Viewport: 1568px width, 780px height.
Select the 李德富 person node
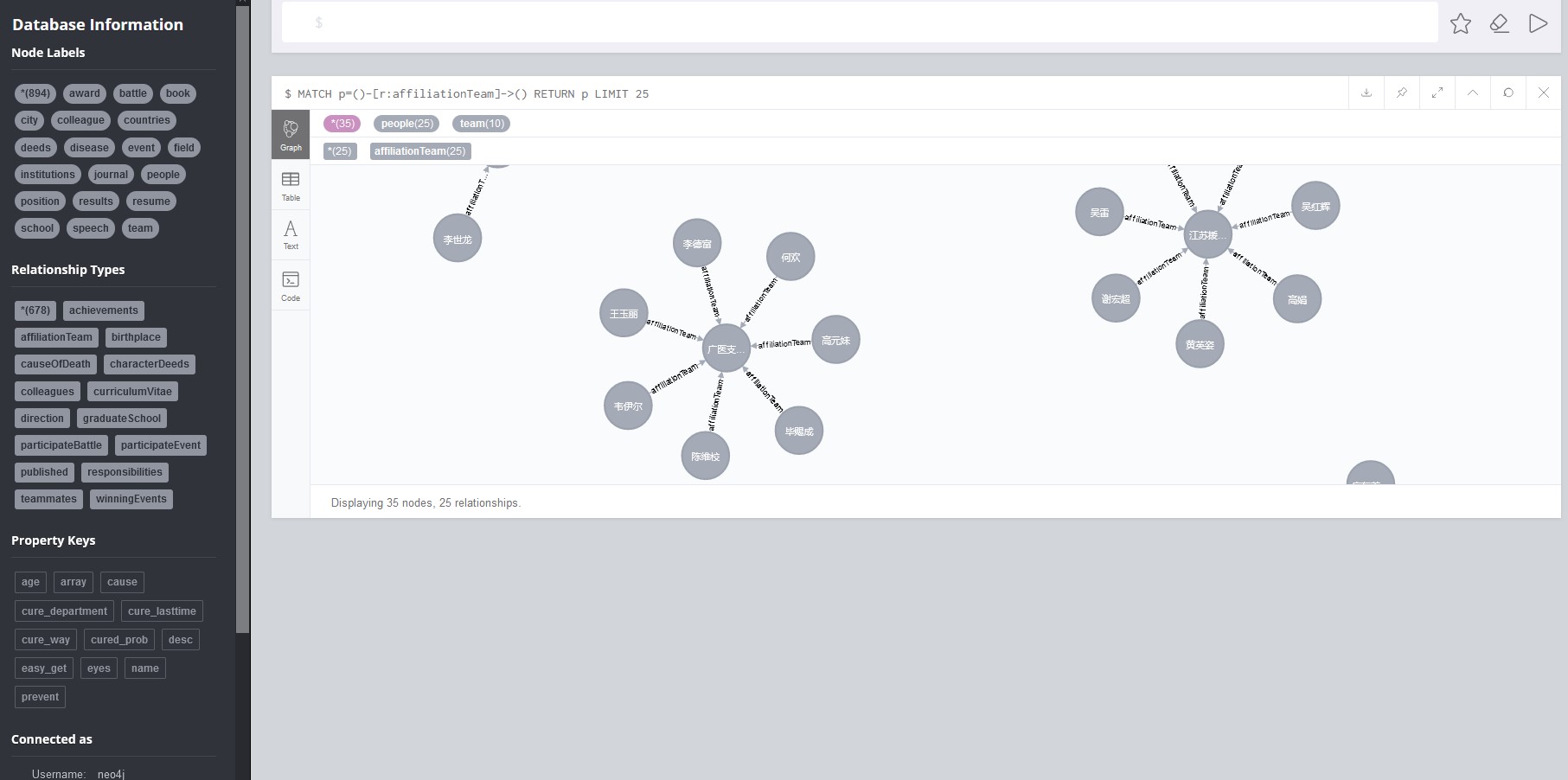click(x=697, y=244)
